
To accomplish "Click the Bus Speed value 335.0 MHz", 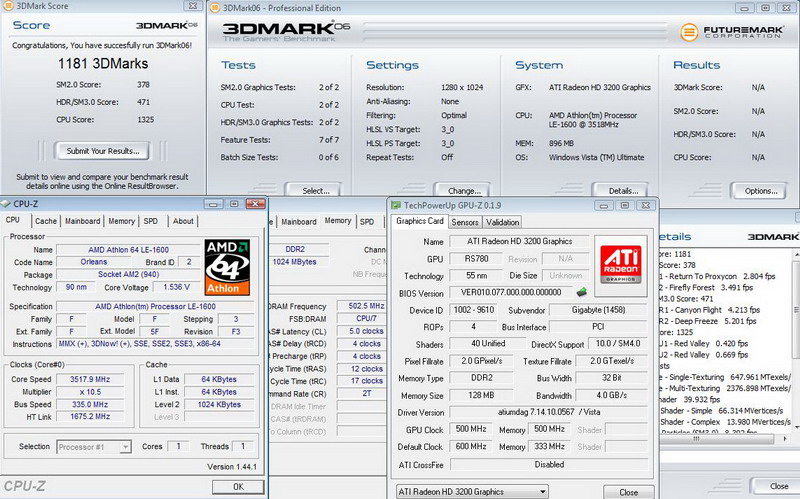I will point(90,405).
